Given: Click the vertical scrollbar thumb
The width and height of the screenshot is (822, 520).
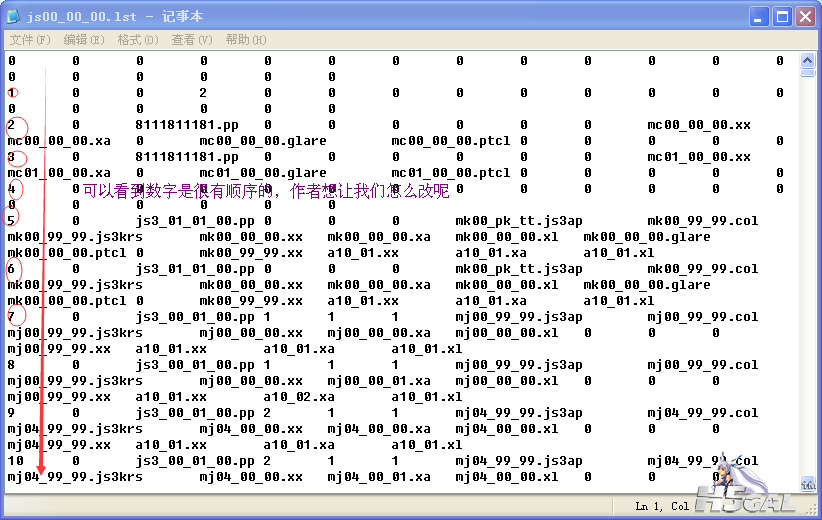Looking at the screenshot, I should coord(807,73).
